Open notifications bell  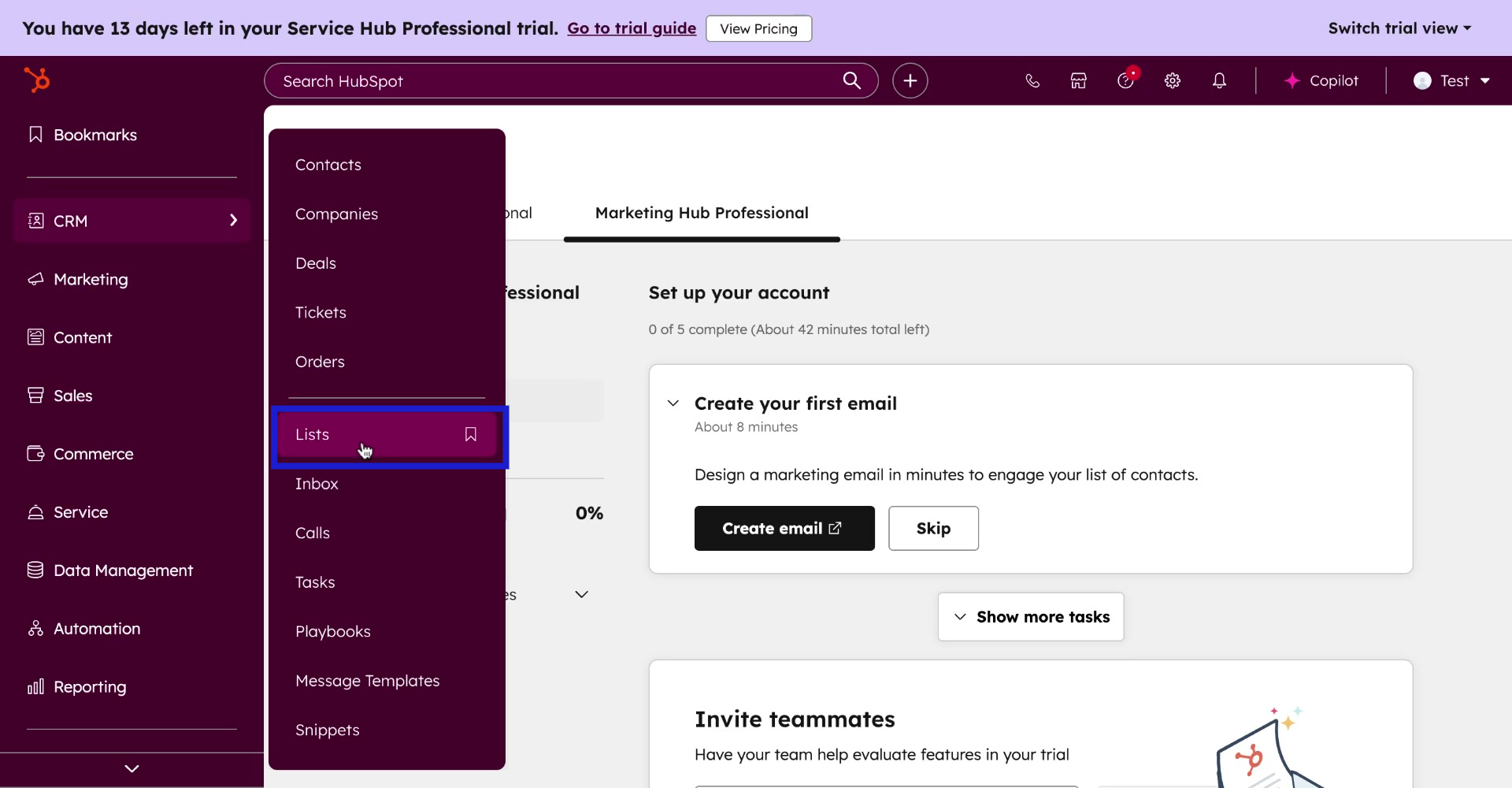tap(1219, 80)
